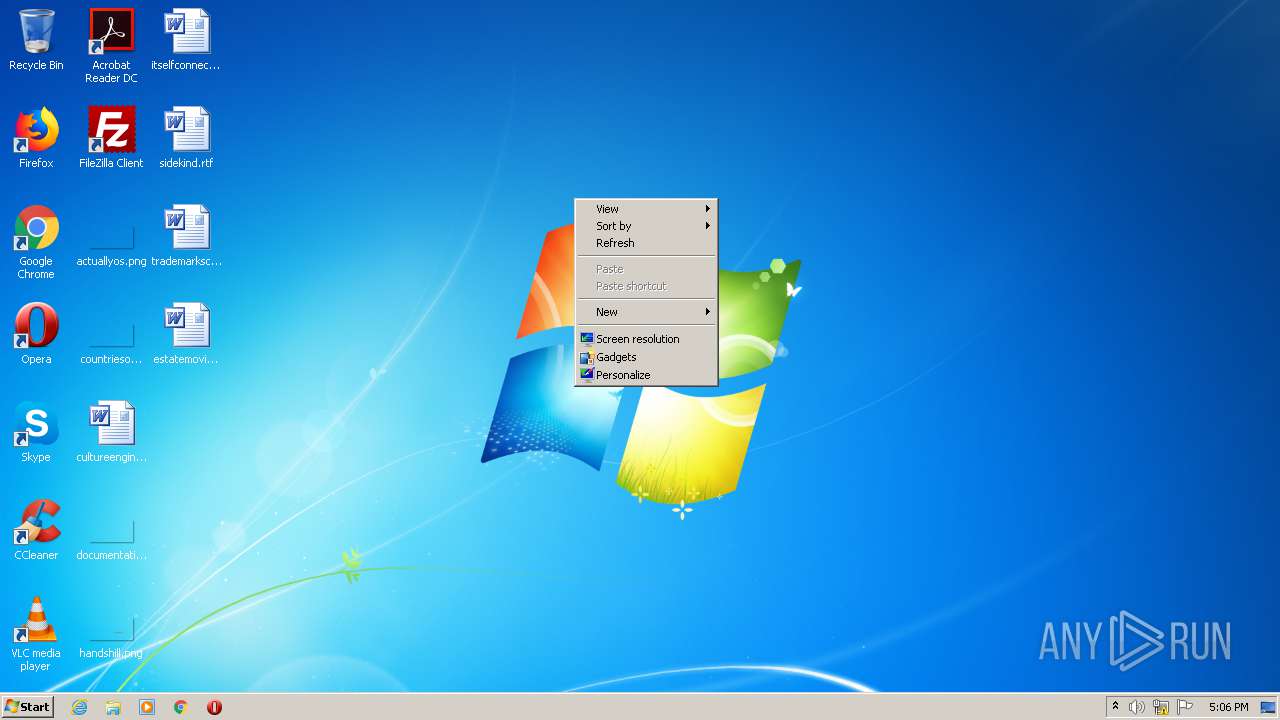Expand the New submenu

(646, 312)
